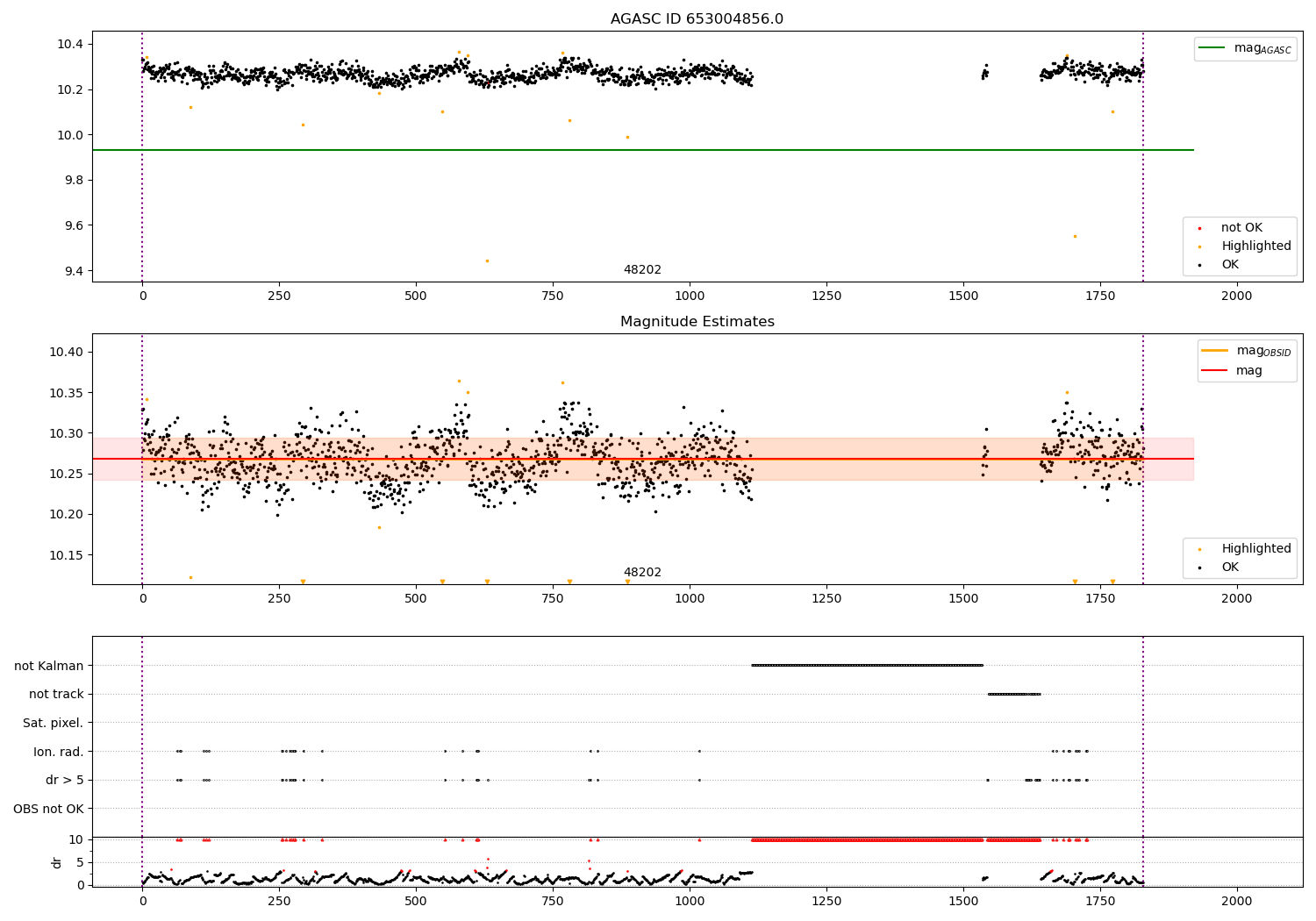Click the 10.25 tick on middle plot y-axis

coord(68,475)
